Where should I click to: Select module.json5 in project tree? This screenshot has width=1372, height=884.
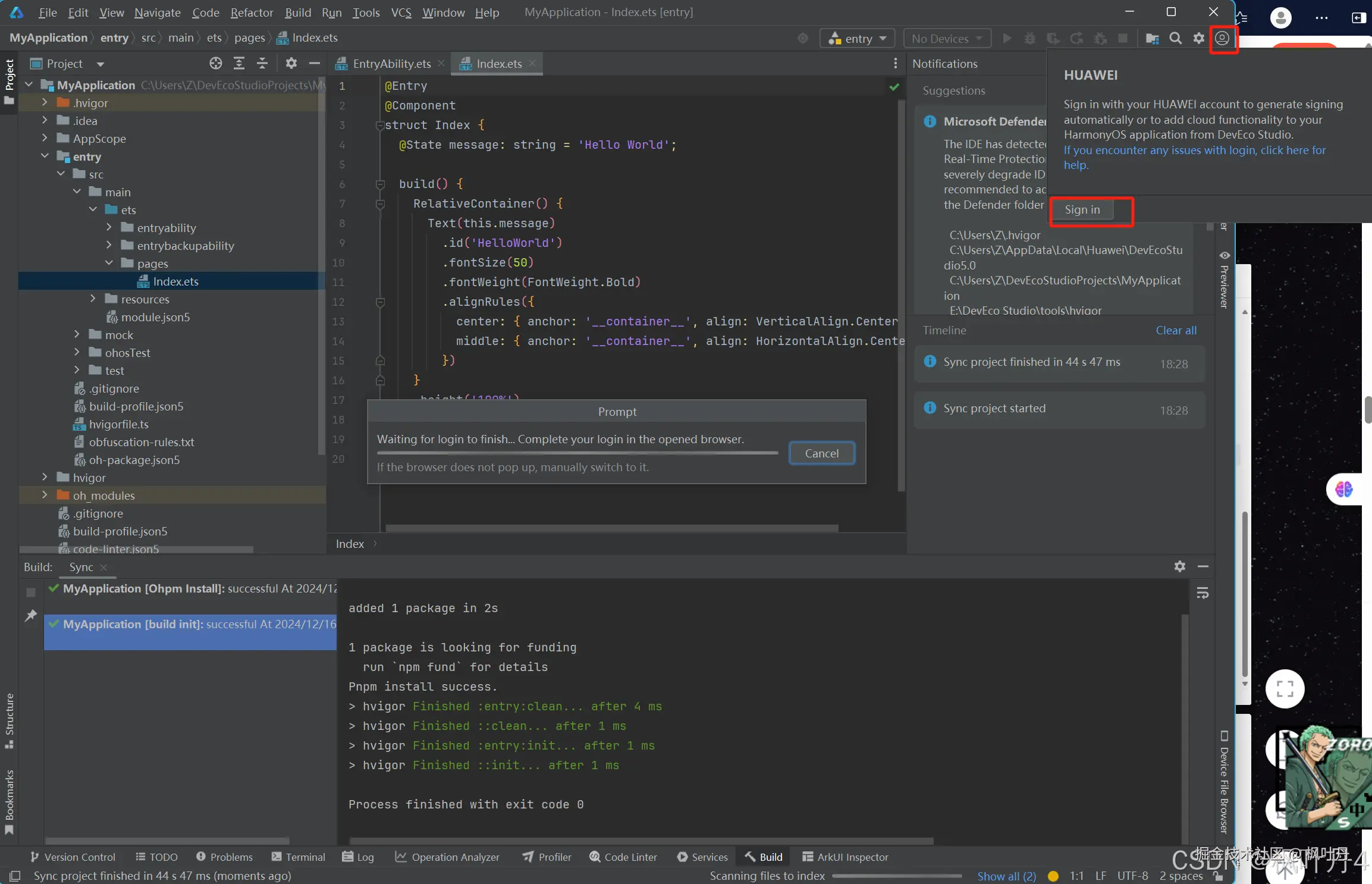coord(155,317)
